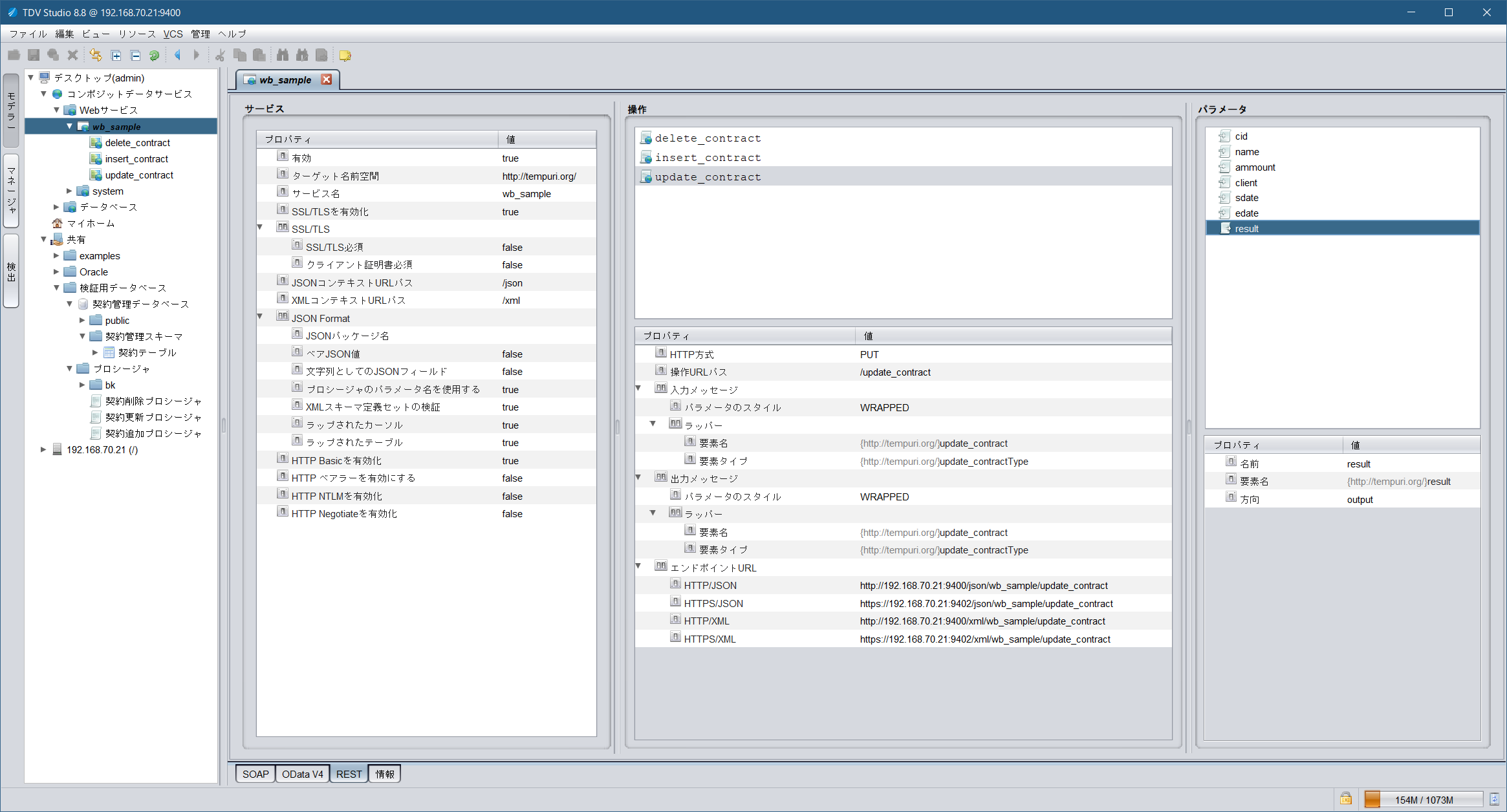
Task: Expand the system folder in tree
Action: 69,191
